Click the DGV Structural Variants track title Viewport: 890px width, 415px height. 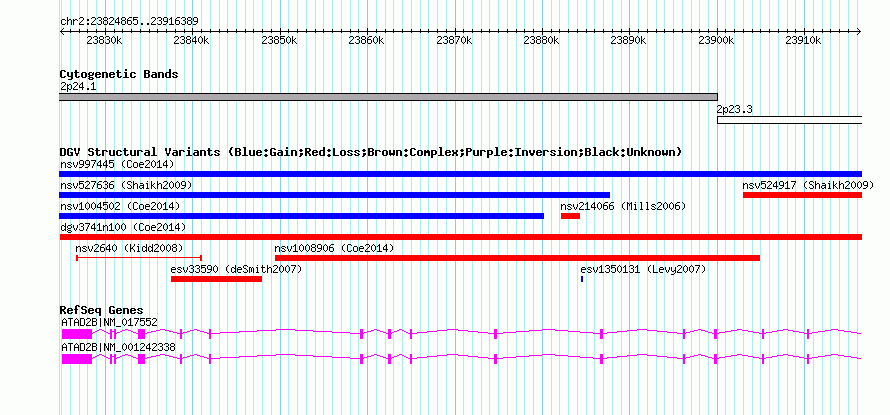371,152
